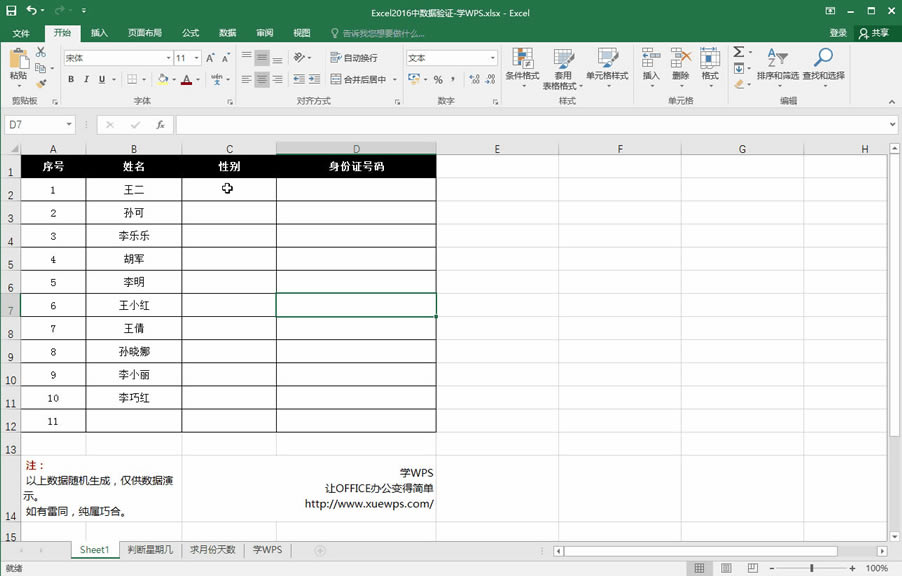Click the 共享 share button
The image size is (902, 576).
pyautogui.click(x=877, y=31)
